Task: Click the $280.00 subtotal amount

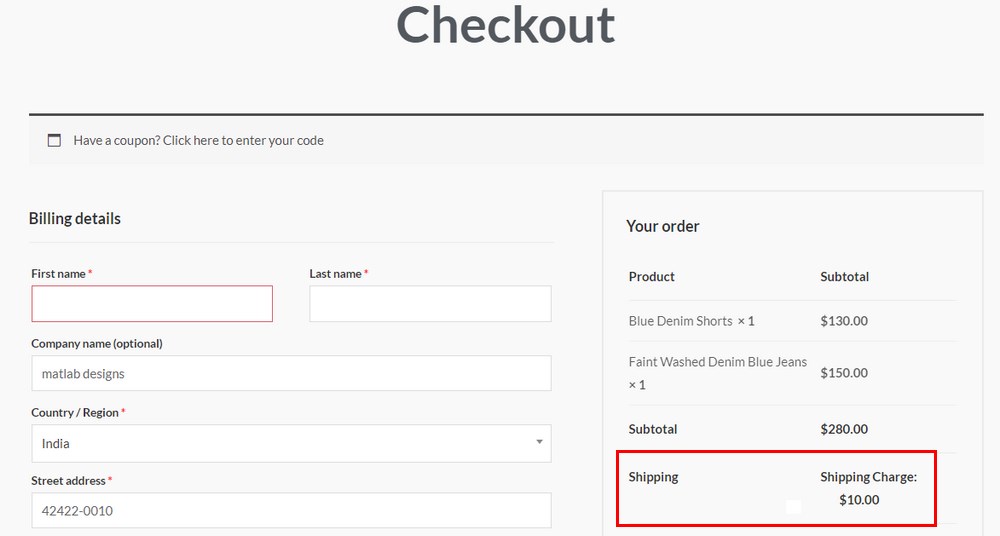Action: [844, 429]
